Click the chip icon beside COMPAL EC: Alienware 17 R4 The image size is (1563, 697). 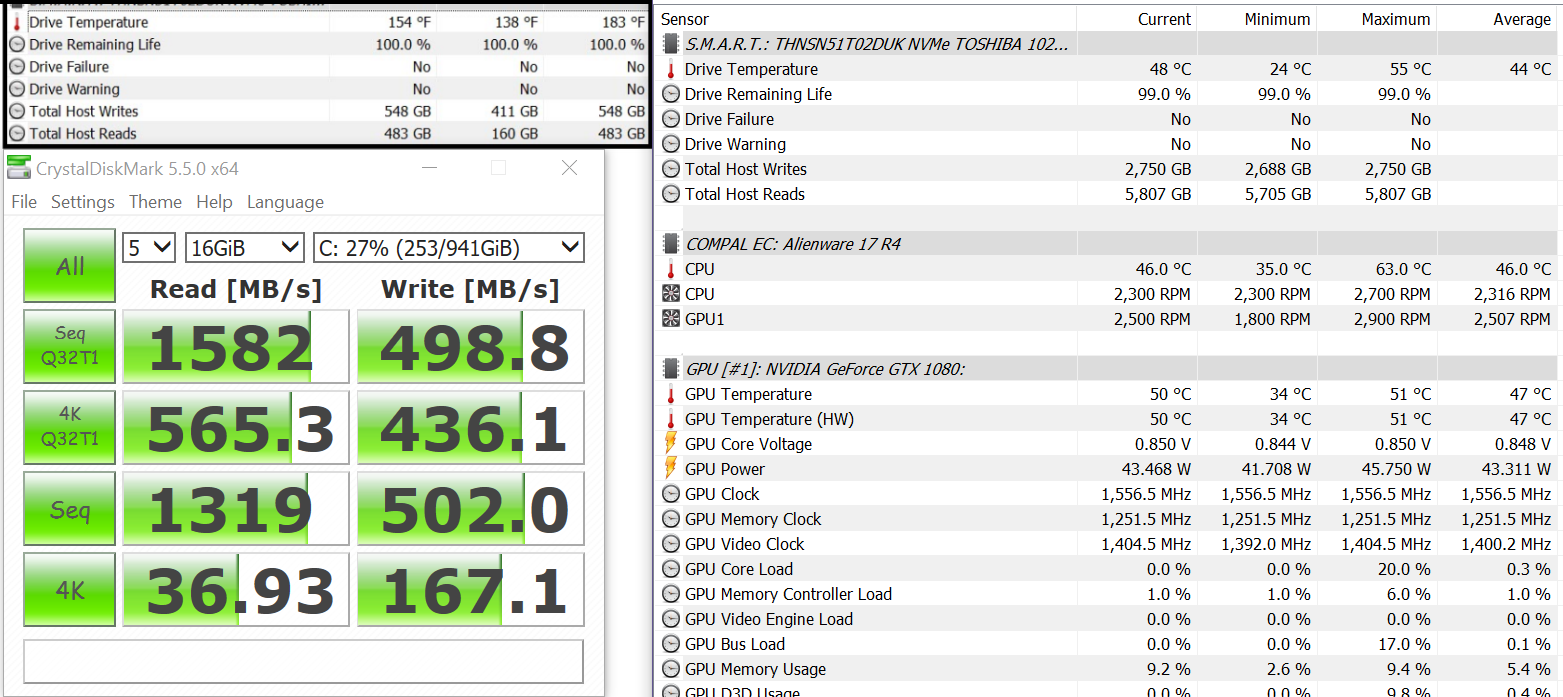click(671, 244)
